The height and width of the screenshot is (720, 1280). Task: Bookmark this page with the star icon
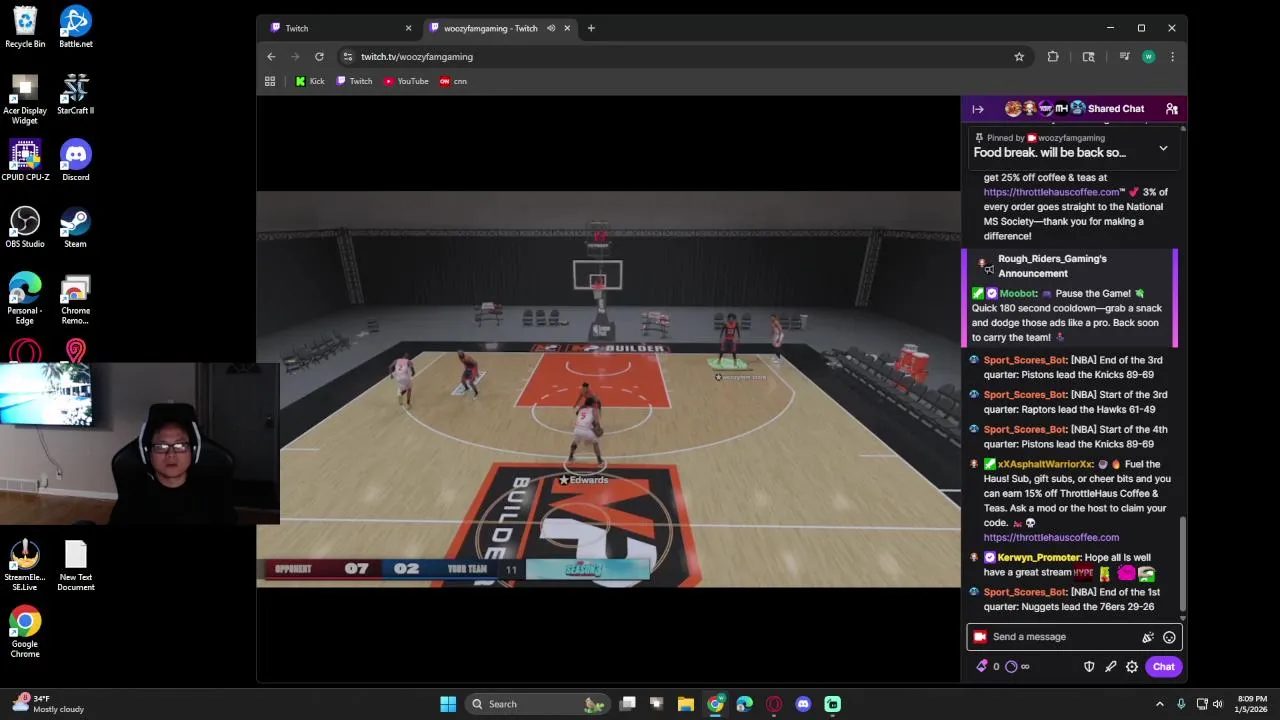[1019, 57]
